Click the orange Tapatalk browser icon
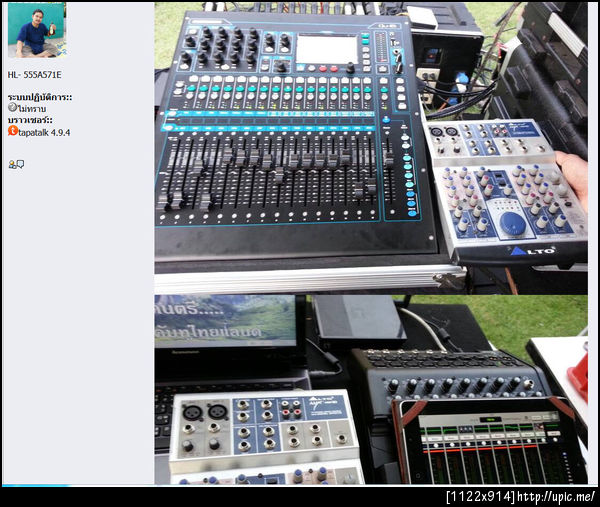 coord(13,131)
